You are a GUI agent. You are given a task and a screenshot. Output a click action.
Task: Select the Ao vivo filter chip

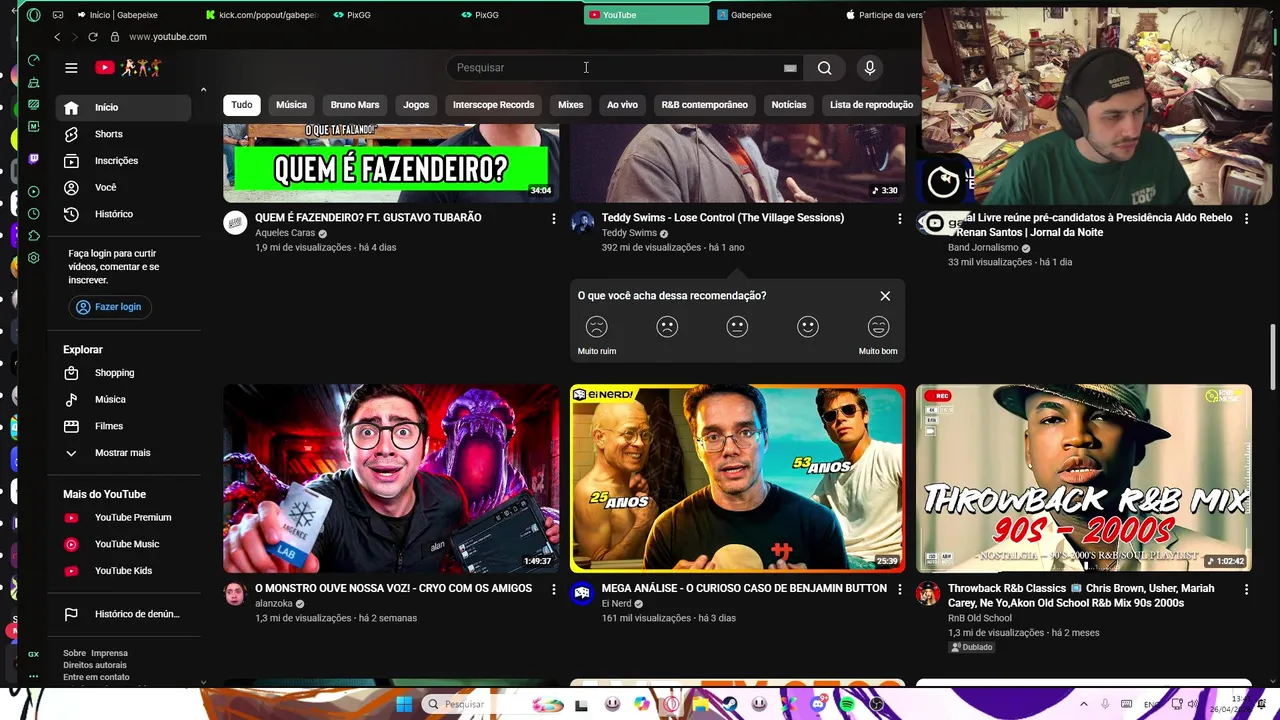pyautogui.click(x=622, y=105)
